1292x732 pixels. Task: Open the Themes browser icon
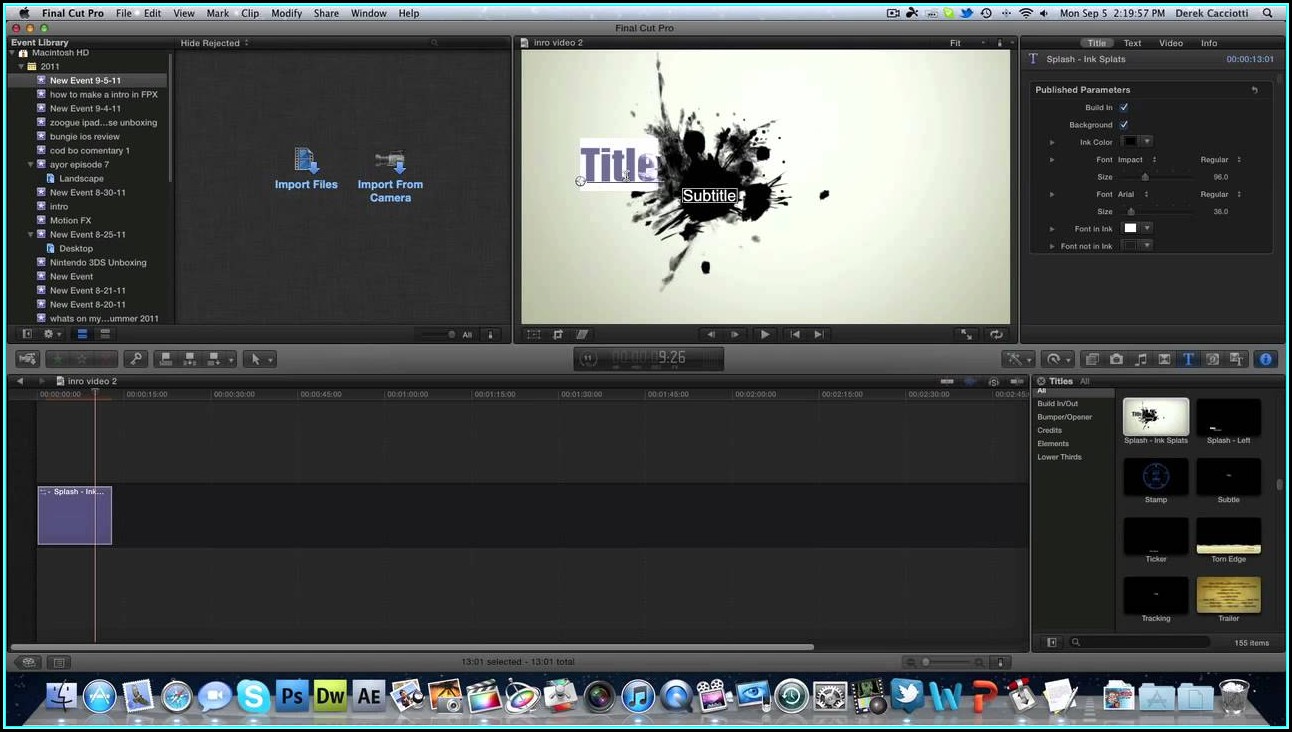[1236, 359]
